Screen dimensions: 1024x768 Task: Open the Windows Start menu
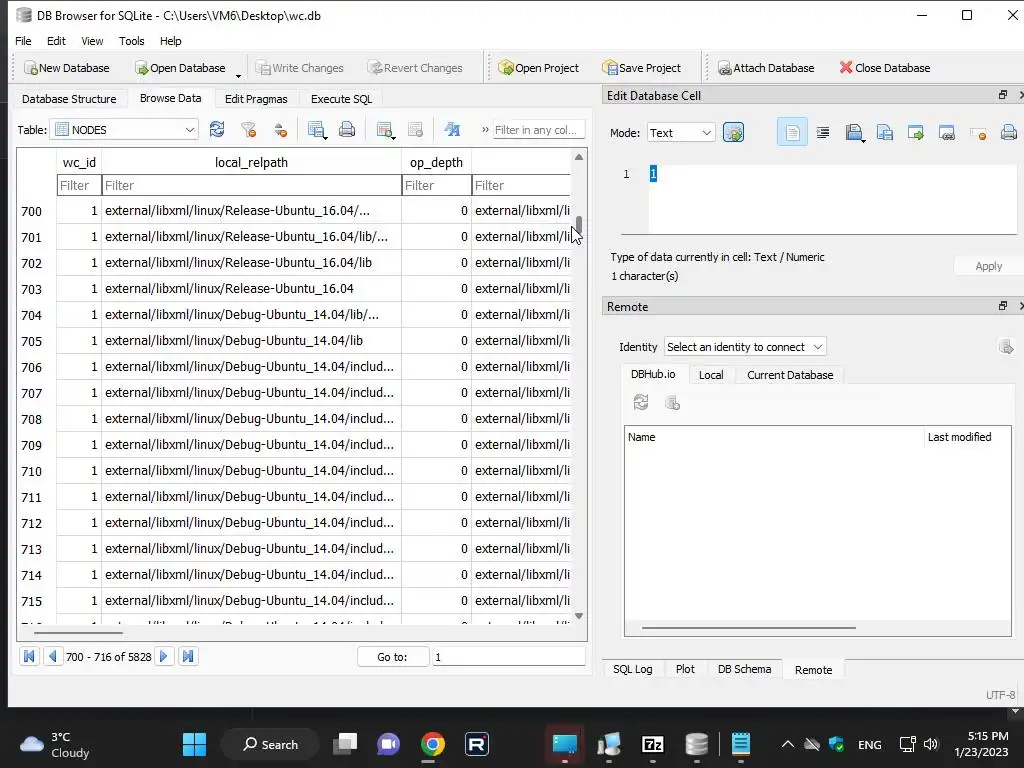(x=194, y=744)
